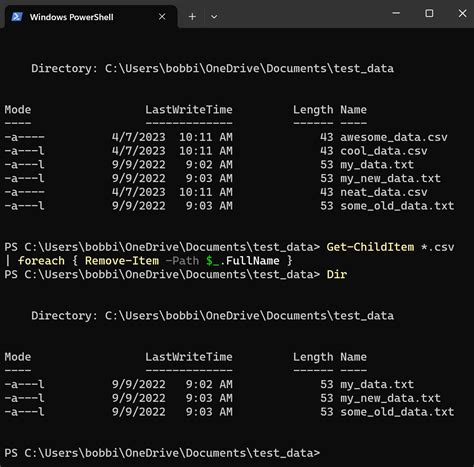Click my_new_data.txt in the second directory listing

point(390,398)
